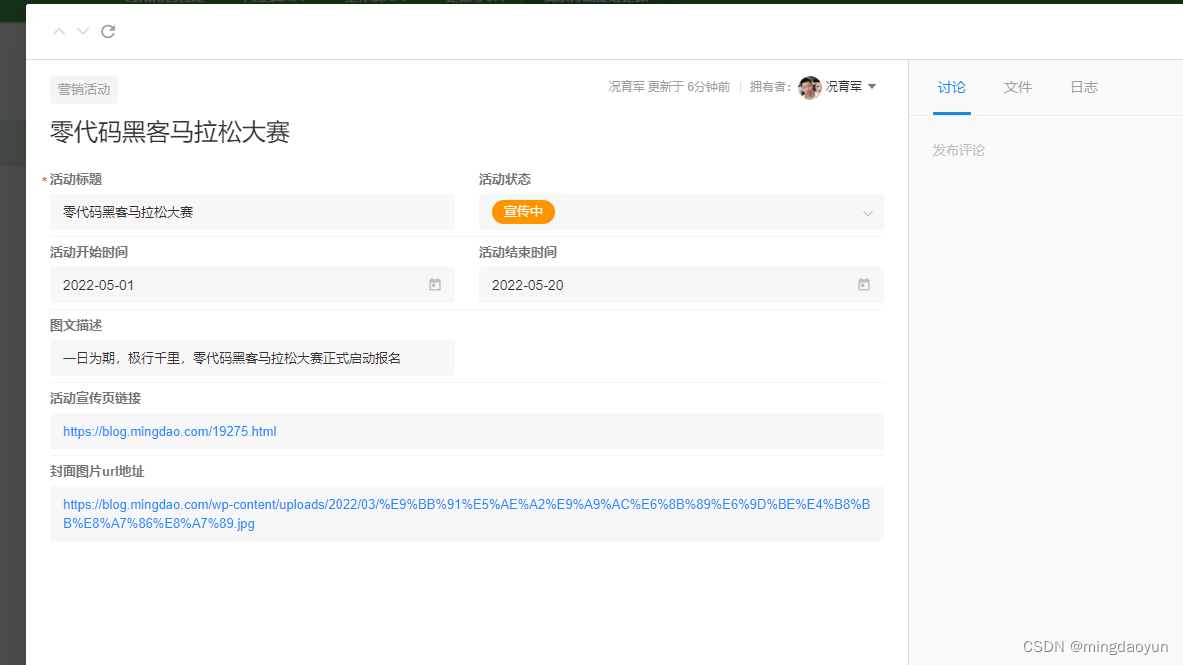Select the 宣传中 status badge
Viewport: 1183px width, 665px height.
point(522,212)
